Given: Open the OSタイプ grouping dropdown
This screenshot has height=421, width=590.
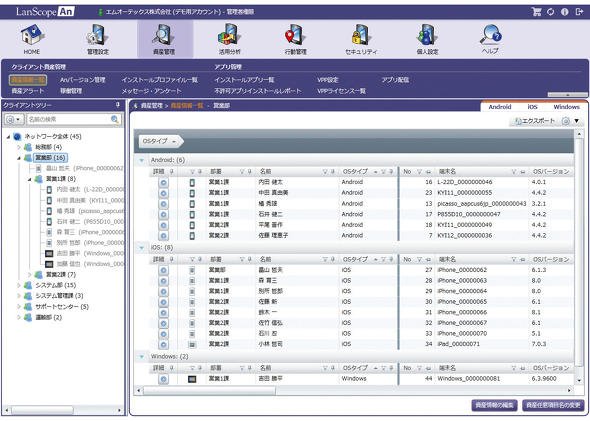Looking at the screenshot, I should 160,141.
